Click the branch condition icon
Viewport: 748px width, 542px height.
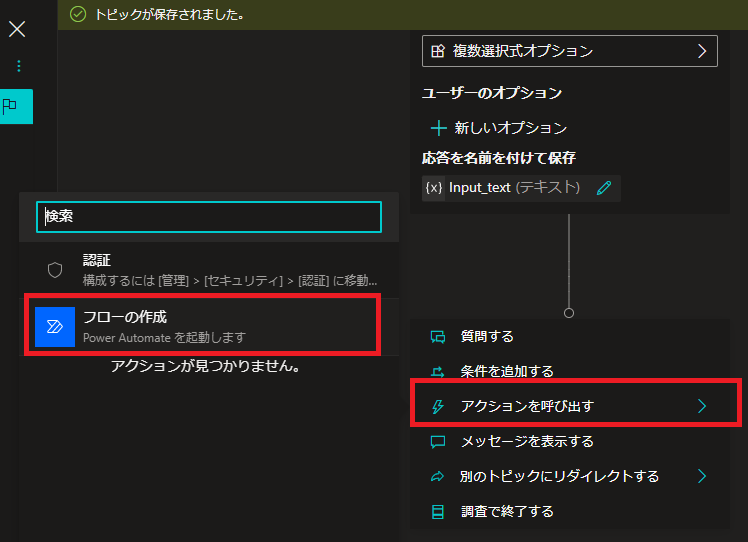coord(438,372)
